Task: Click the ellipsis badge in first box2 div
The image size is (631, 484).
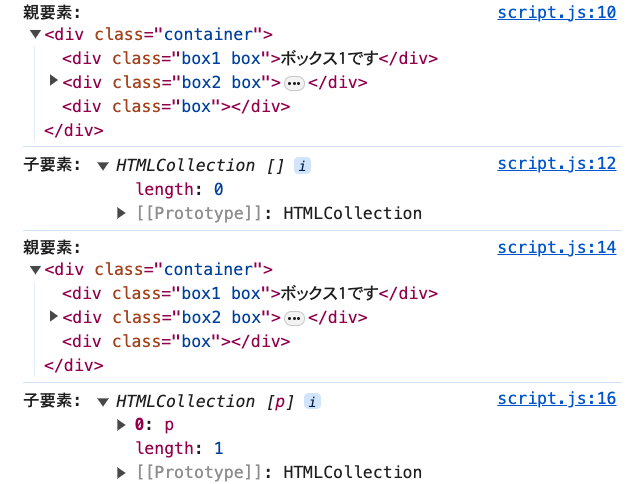Action: [294, 83]
